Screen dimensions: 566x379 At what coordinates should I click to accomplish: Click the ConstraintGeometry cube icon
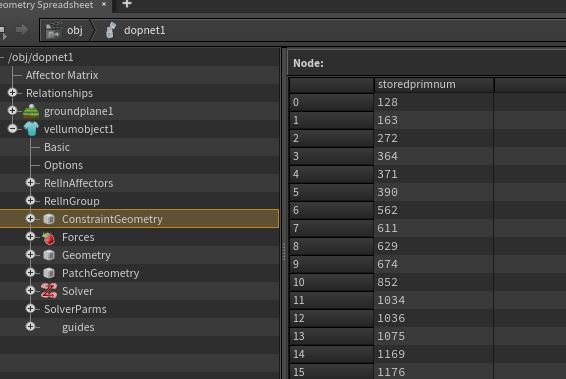[49, 219]
